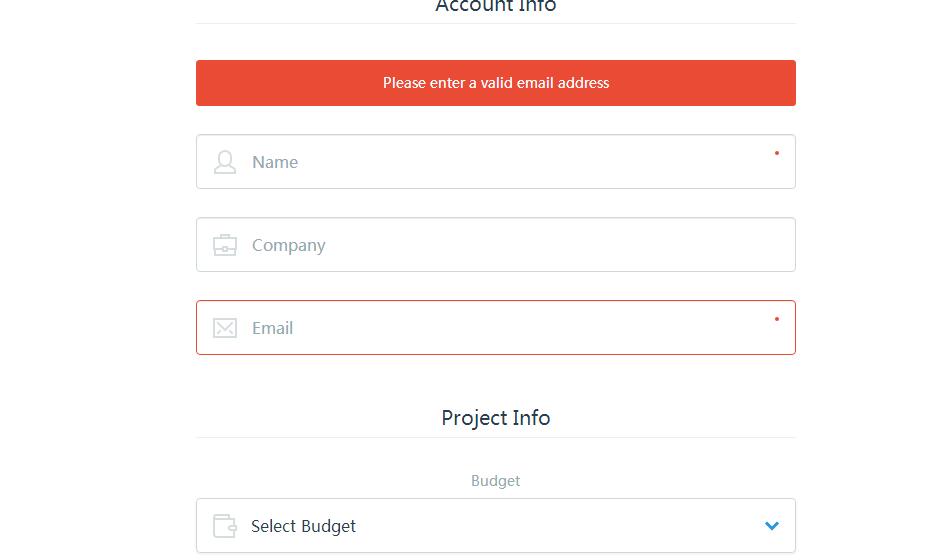This screenshot has height=560, width=949.
Task: Expand budget list via blue chevron arrow
Action: [x=771, y=526]
